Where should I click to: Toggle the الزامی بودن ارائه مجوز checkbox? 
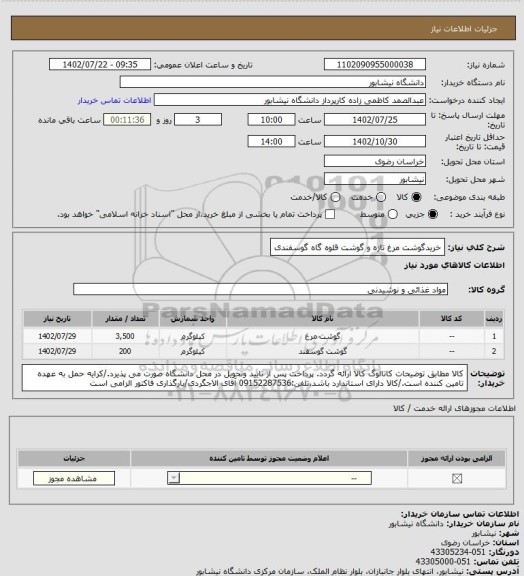(x=457, y=478)
